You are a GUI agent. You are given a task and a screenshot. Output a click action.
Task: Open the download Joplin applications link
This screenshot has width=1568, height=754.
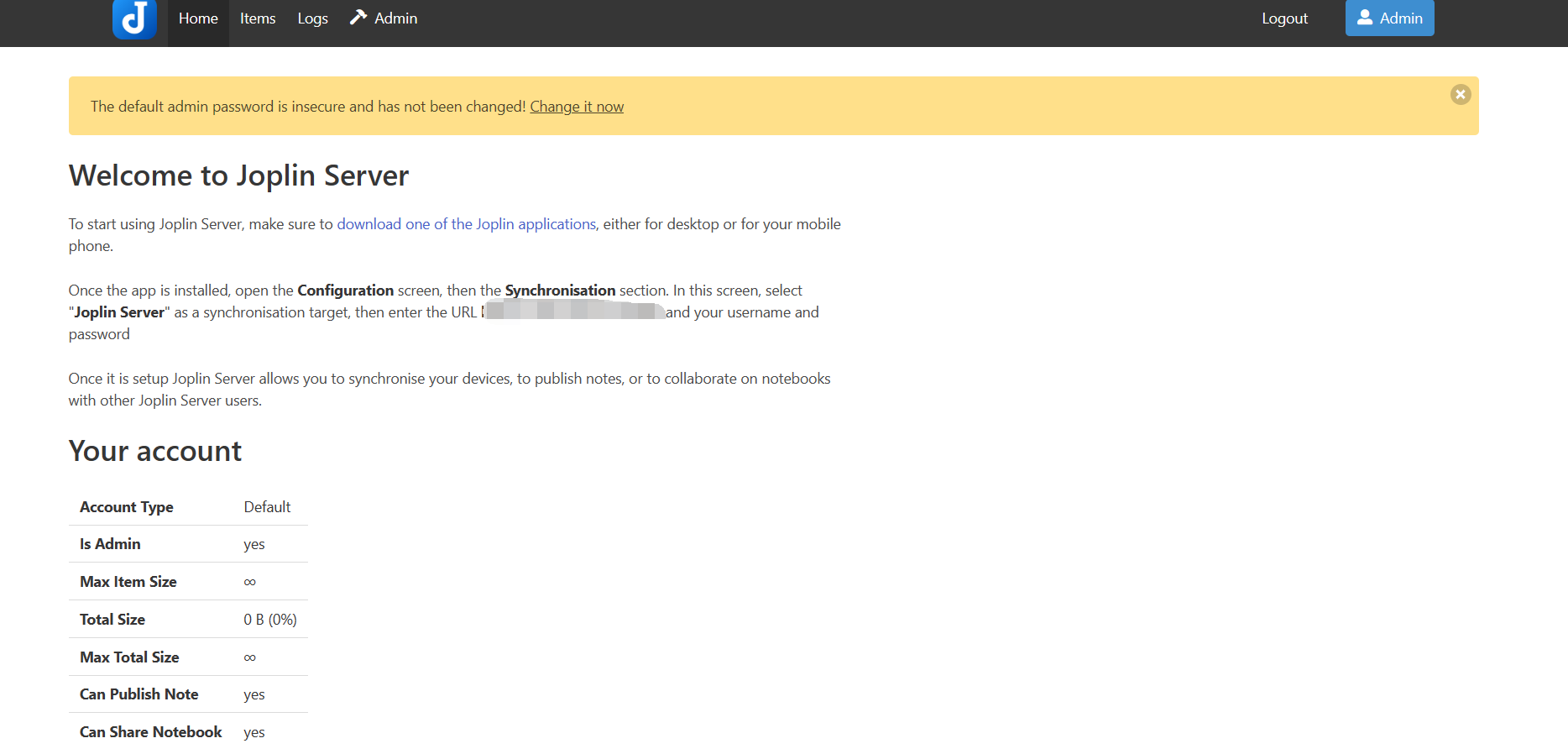466,224
